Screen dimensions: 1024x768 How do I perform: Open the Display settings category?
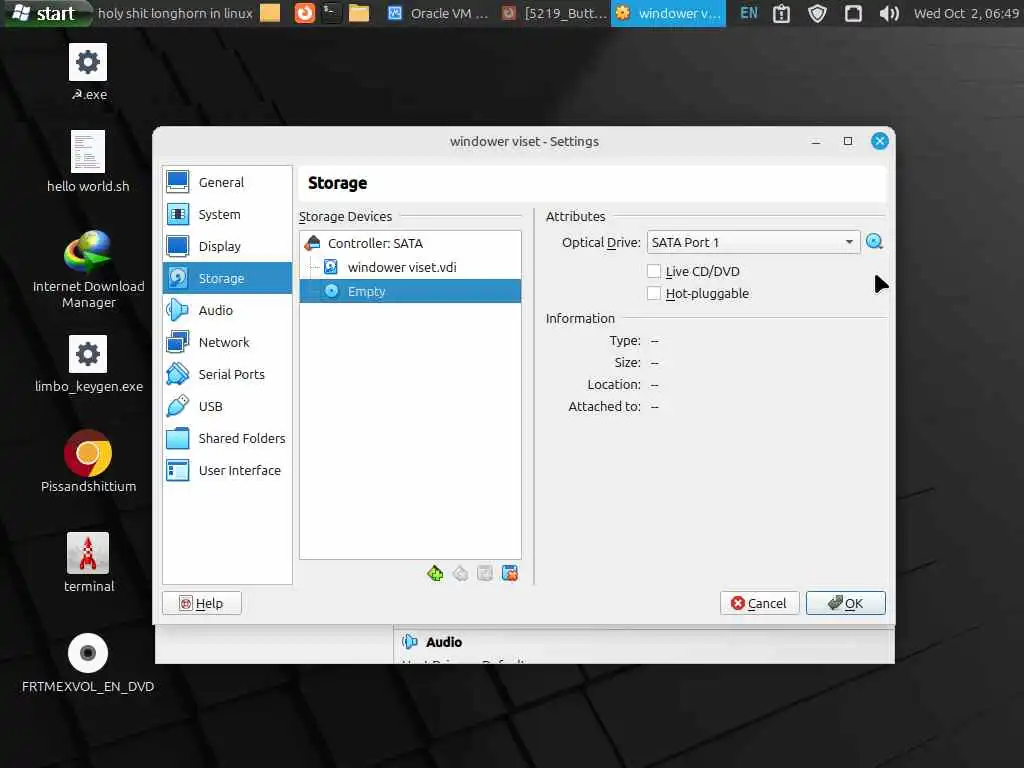click(x=227, y=246)
